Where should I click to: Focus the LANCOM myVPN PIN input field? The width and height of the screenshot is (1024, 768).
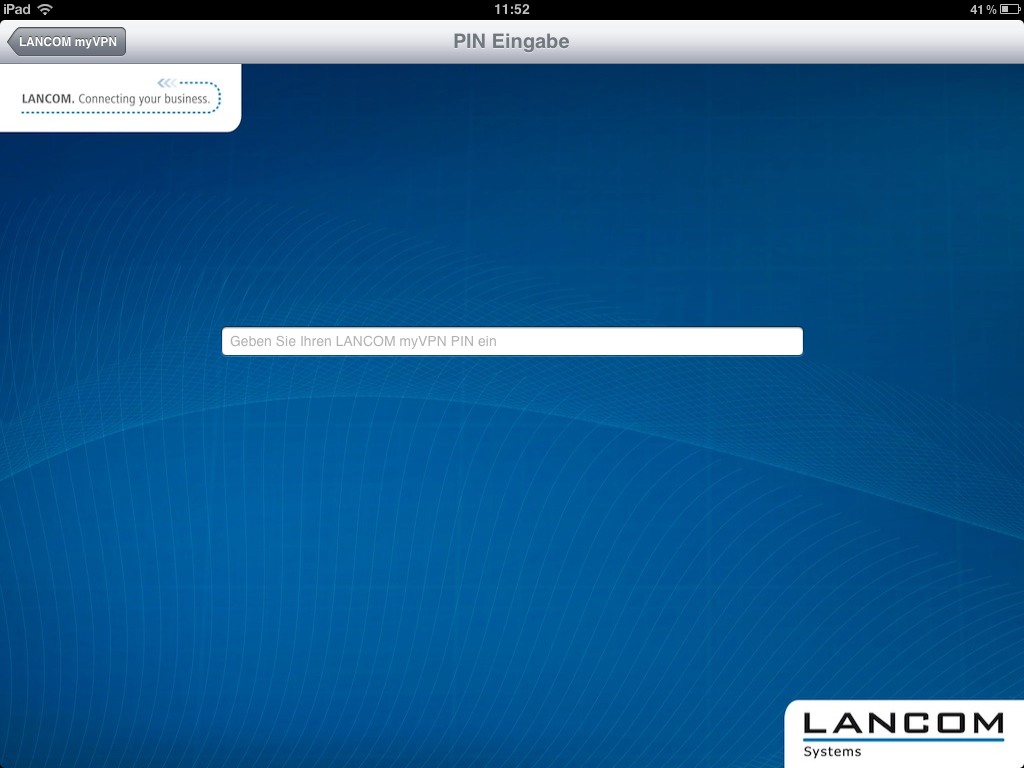click(x=512, y=341)
